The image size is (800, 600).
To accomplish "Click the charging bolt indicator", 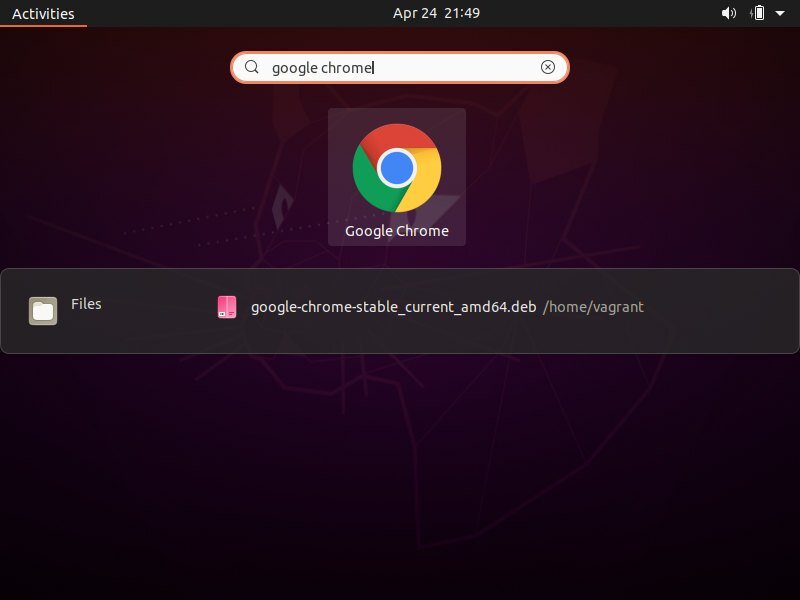I will (x=752, y=13).
